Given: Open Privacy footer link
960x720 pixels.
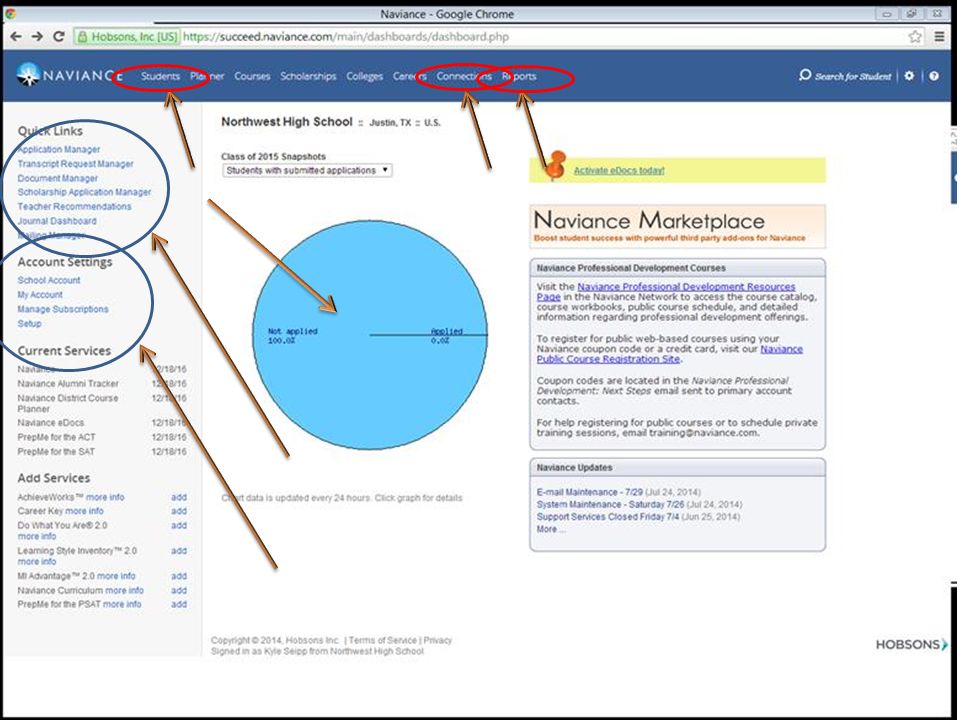Looking at the screenshot, I should coord(438,640).
